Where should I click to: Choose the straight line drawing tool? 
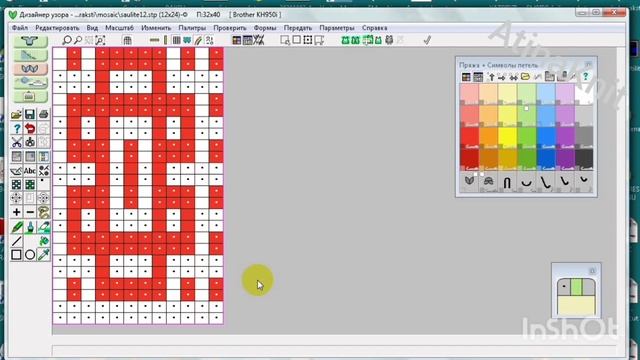coord(16,241)
